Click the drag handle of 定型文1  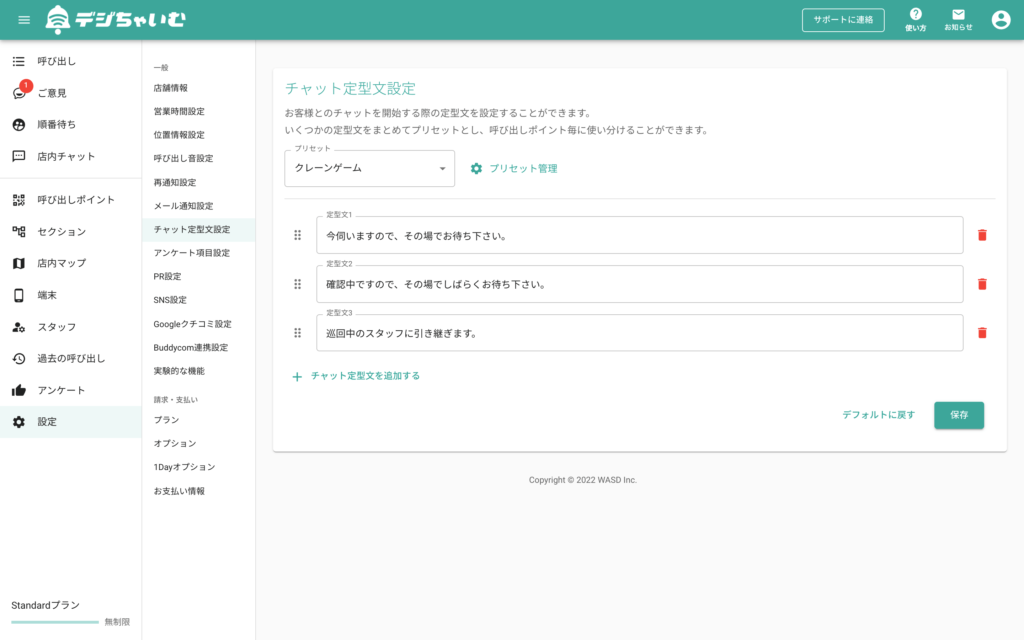(298, 235)
